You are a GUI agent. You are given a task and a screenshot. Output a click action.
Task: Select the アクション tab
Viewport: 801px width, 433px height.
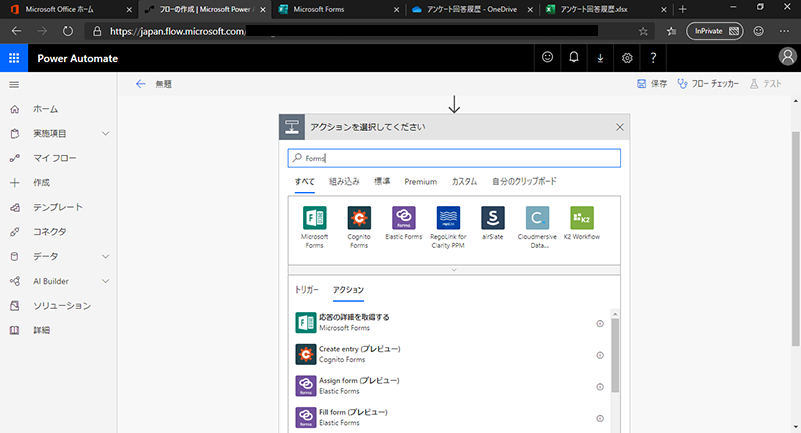(x=348, y=290)
